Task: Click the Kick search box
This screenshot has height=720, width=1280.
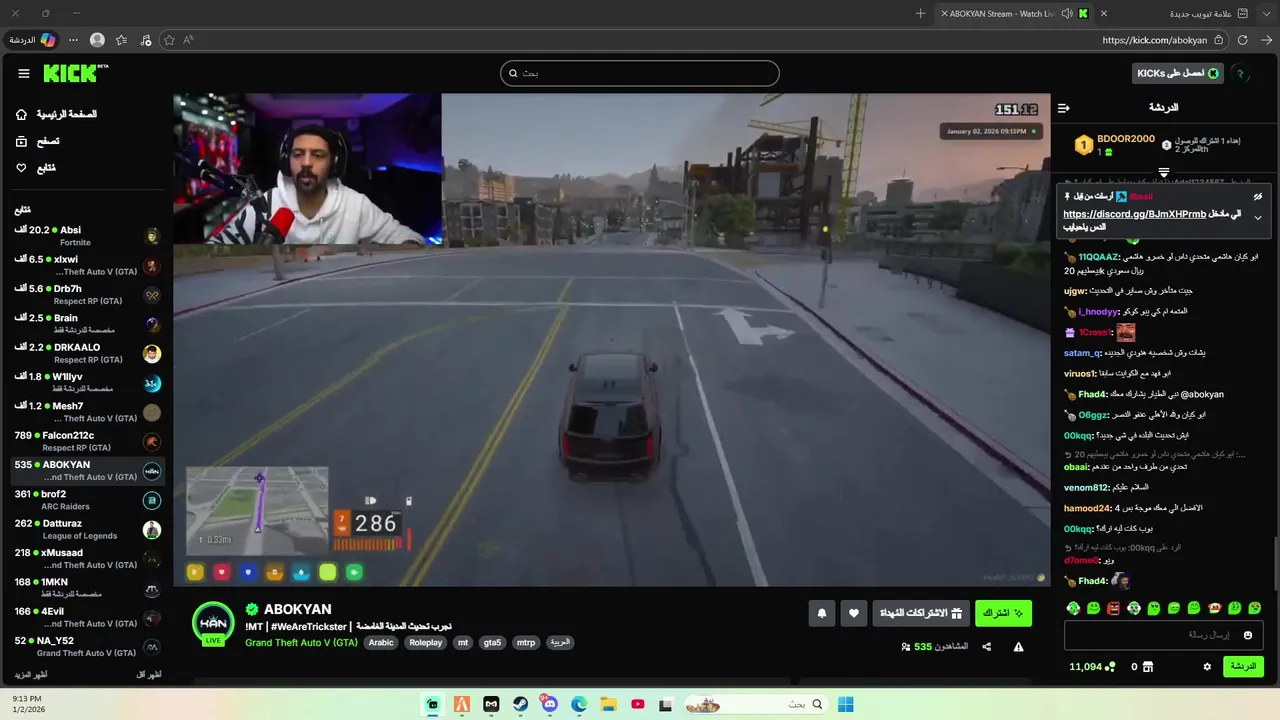Action: tap(639, 73)
